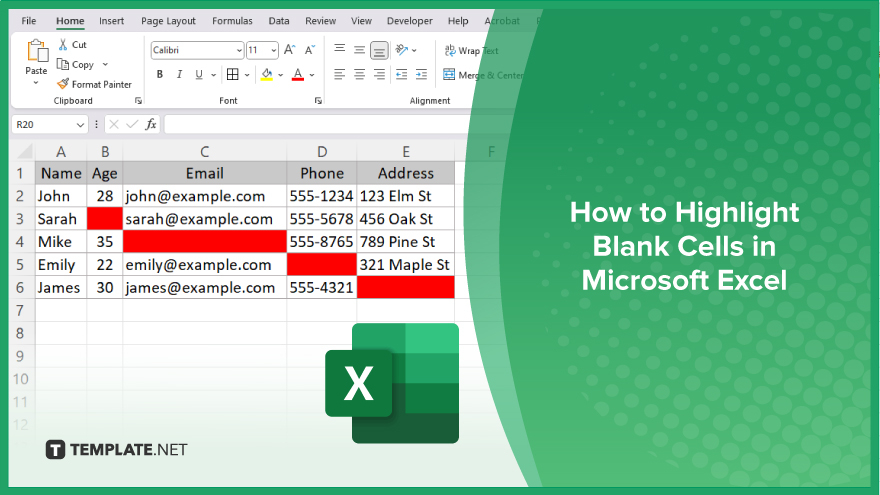Switch to the Insert tab
The width and height of the screenshot is (880, 495).
111,21
